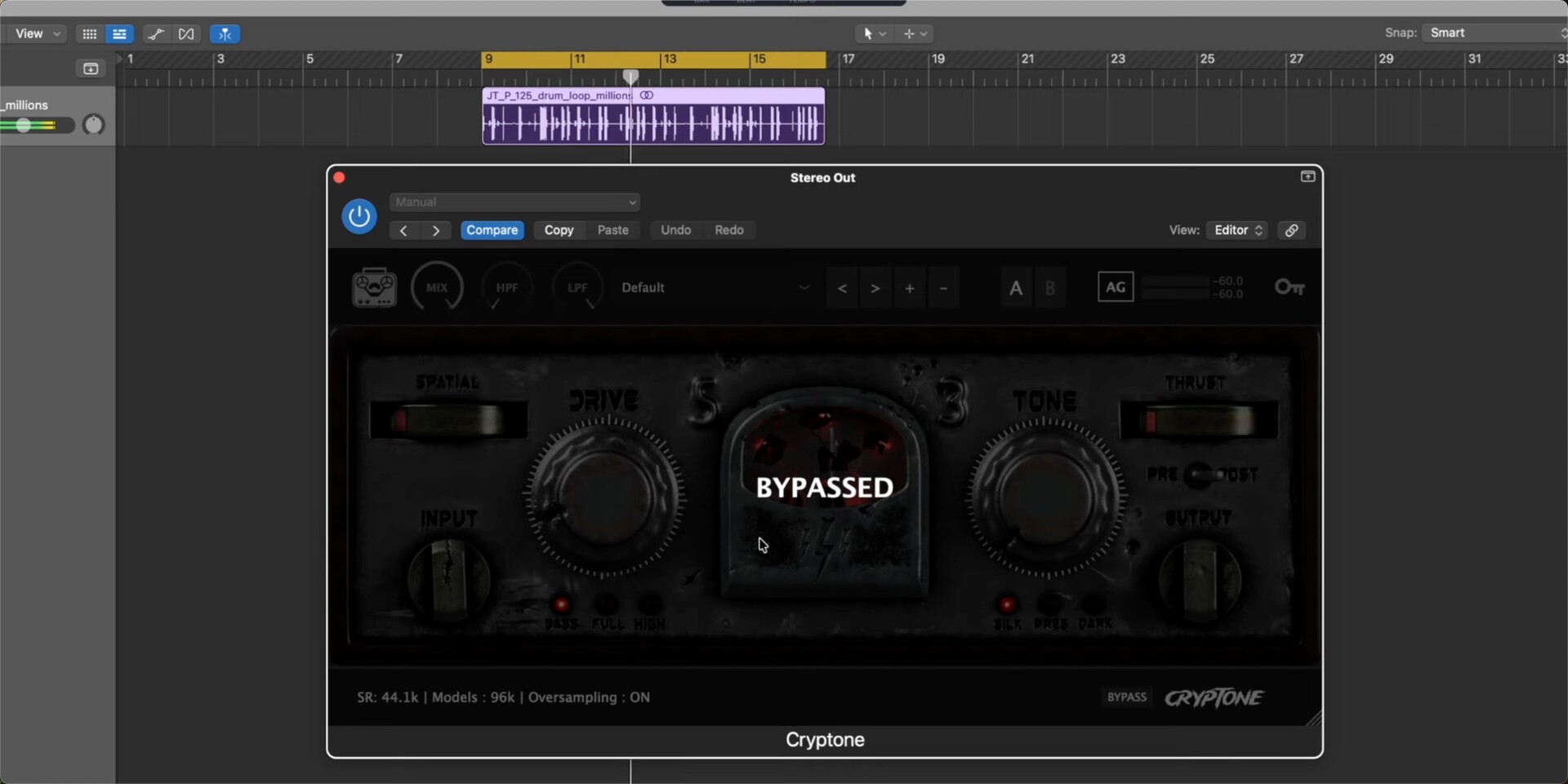Click the Copy button
1568x784 pixels.
pos(559,230)
